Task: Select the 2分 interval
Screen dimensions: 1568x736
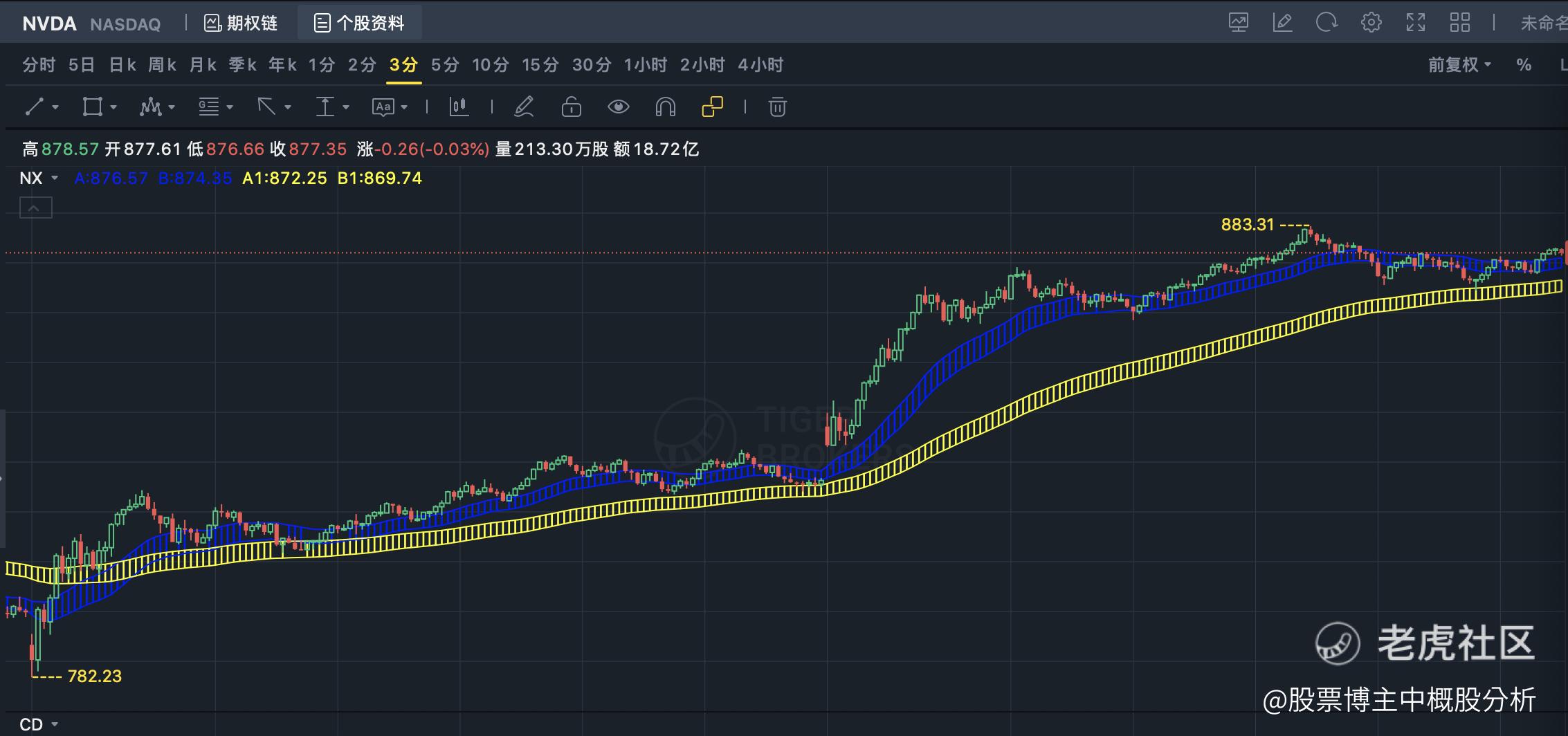Action: [362, 65]
